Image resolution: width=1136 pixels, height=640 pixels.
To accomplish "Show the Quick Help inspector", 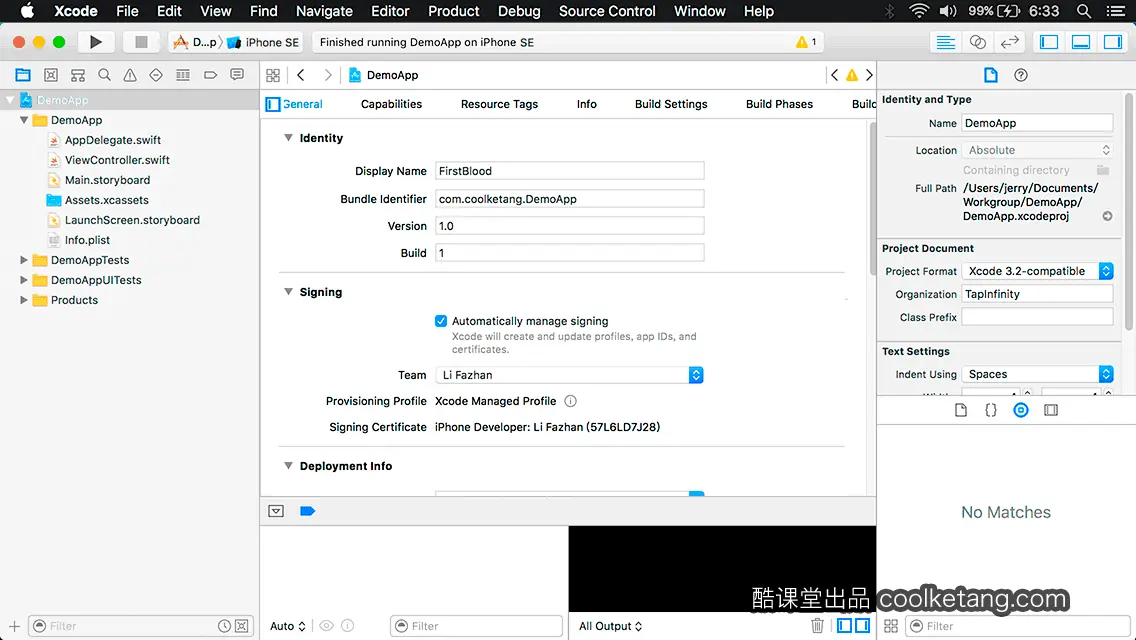I will coord(1021,75).
